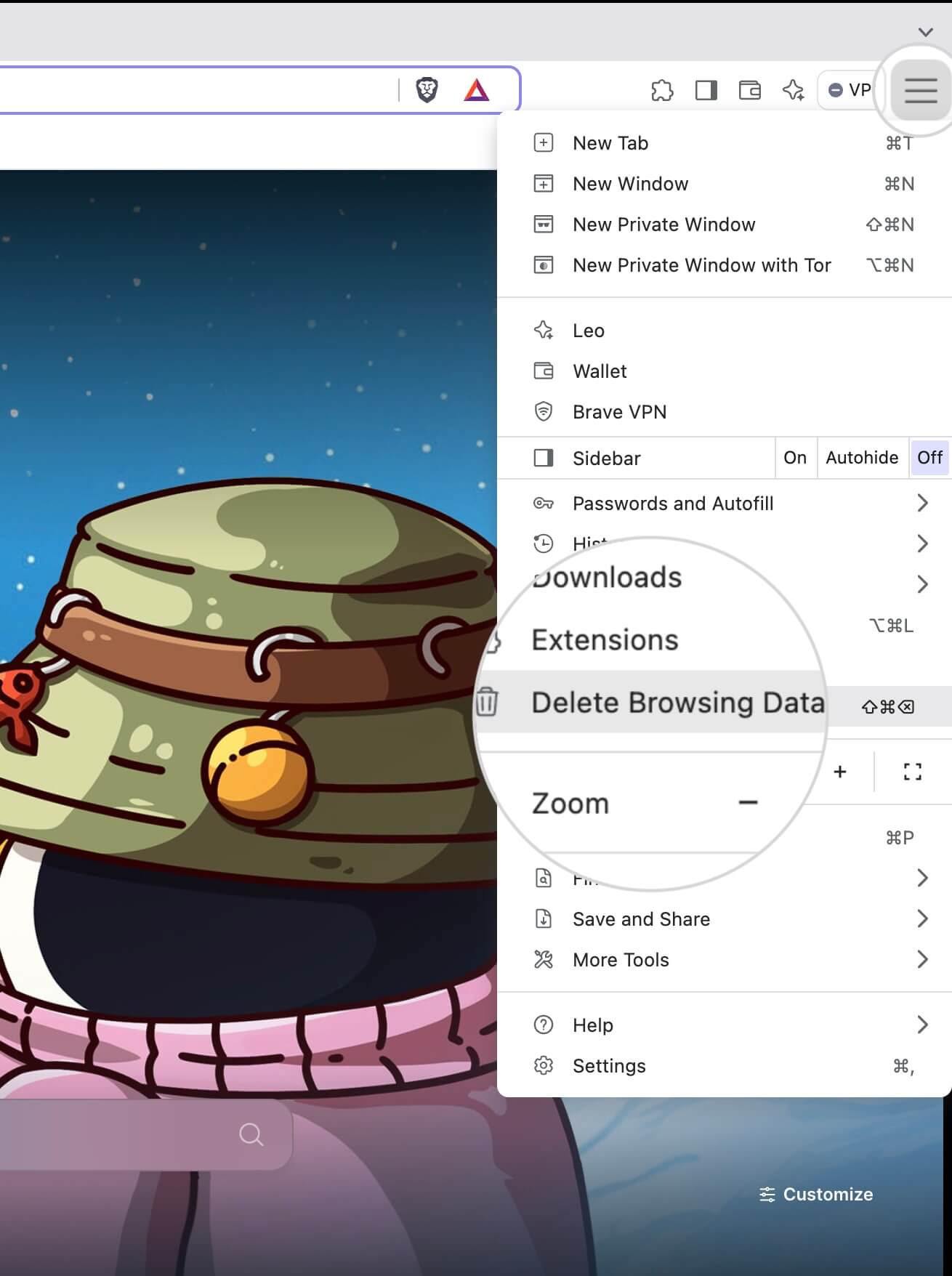Screen dimensions: 952x1276
Task: Enter fullscreen via the zoom row icon
Action: coord(913,772)
